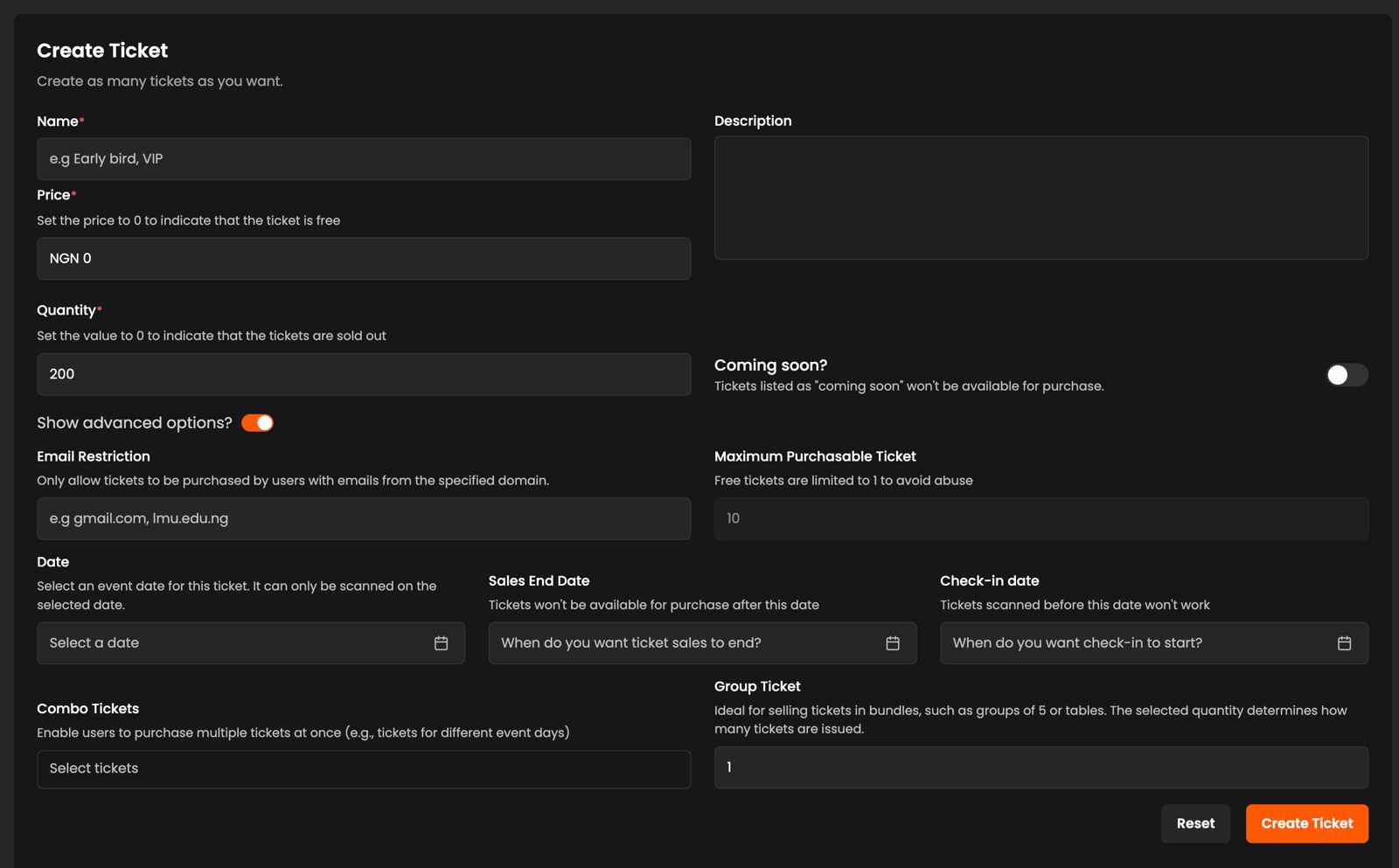The width and height of the screenshot is (1399, 868).
Task: Click the Group Ticket quantity field
Action: click(1041, 767)
